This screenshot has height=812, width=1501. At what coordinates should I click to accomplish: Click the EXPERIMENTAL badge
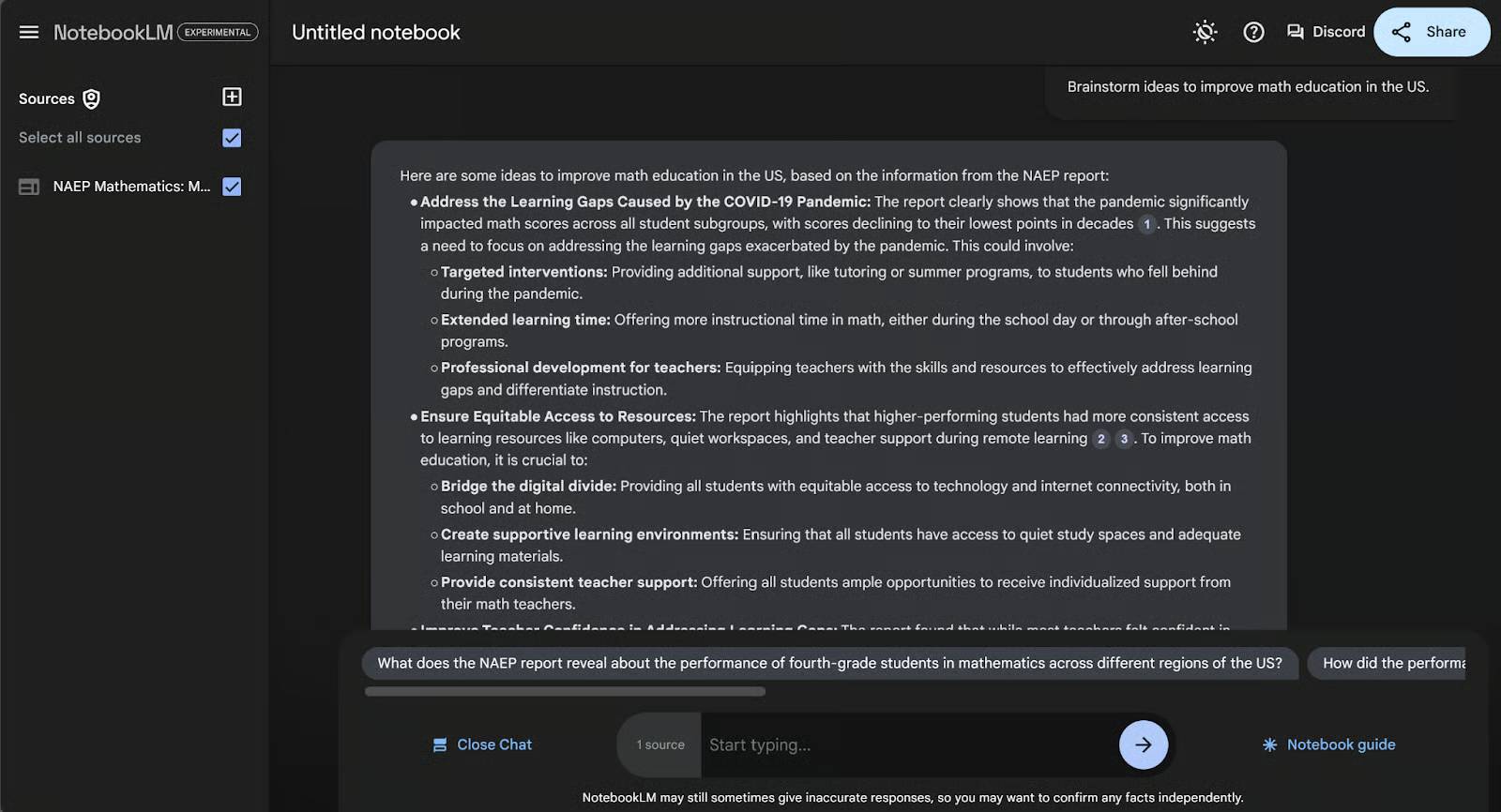coord(218,32)
